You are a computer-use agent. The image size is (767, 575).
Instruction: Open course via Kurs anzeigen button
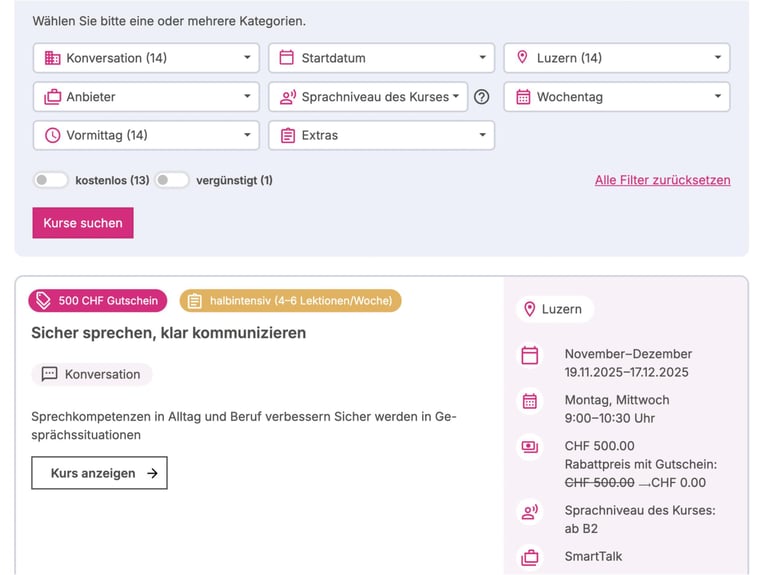pyautogui.click(x=99, y=473)
